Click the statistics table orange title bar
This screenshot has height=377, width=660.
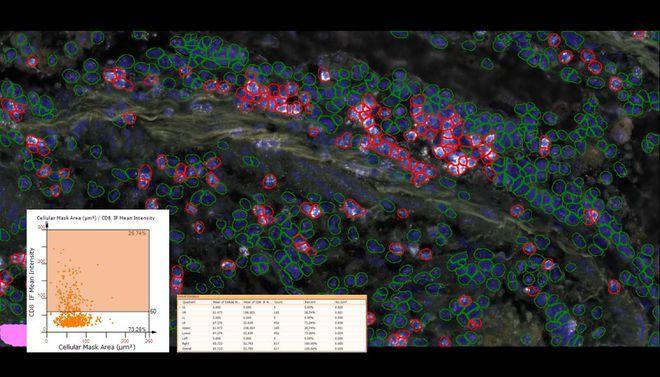271,297
